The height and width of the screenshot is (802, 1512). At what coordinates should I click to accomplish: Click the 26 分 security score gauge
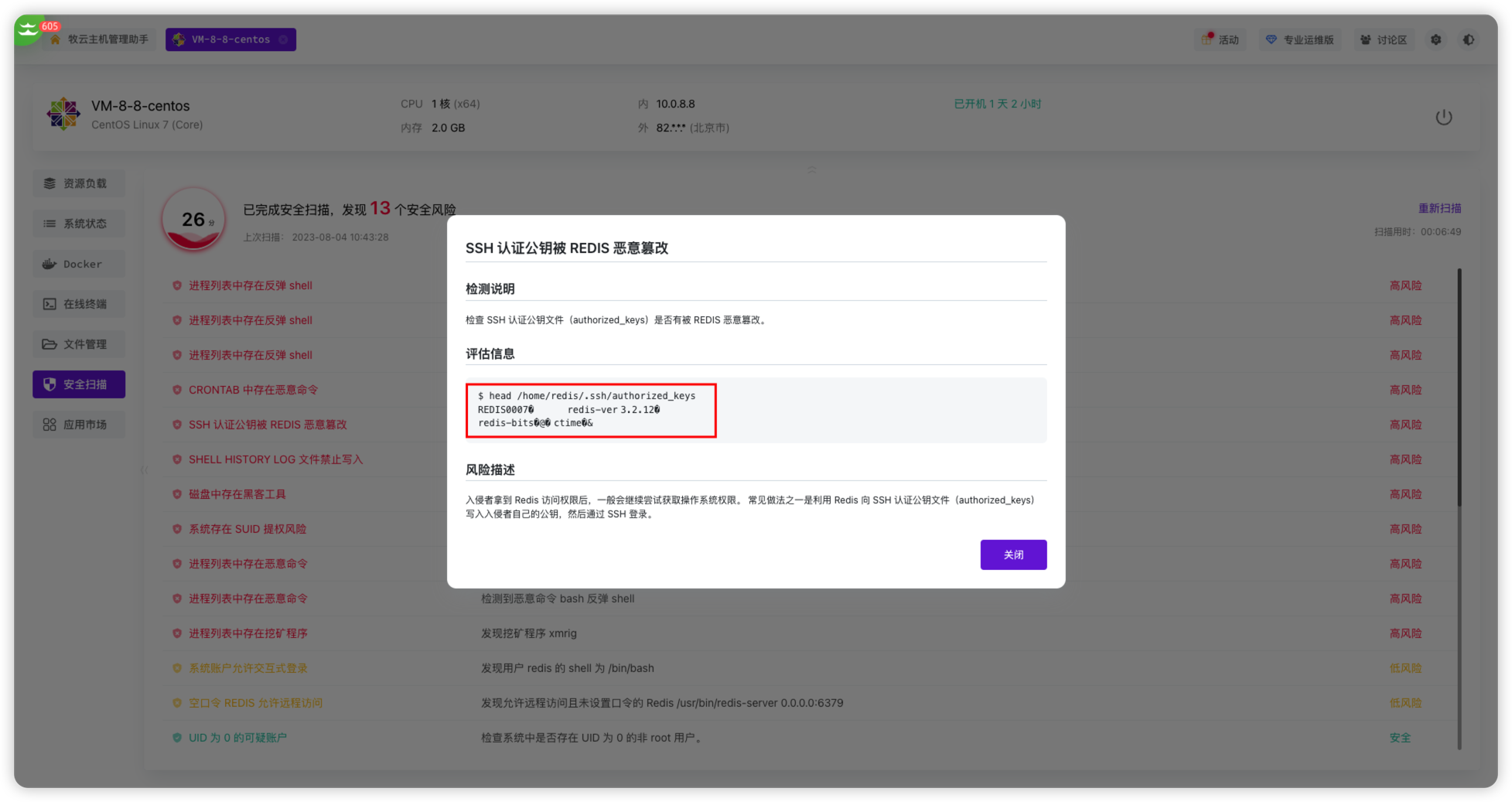[x=193, y=220]
